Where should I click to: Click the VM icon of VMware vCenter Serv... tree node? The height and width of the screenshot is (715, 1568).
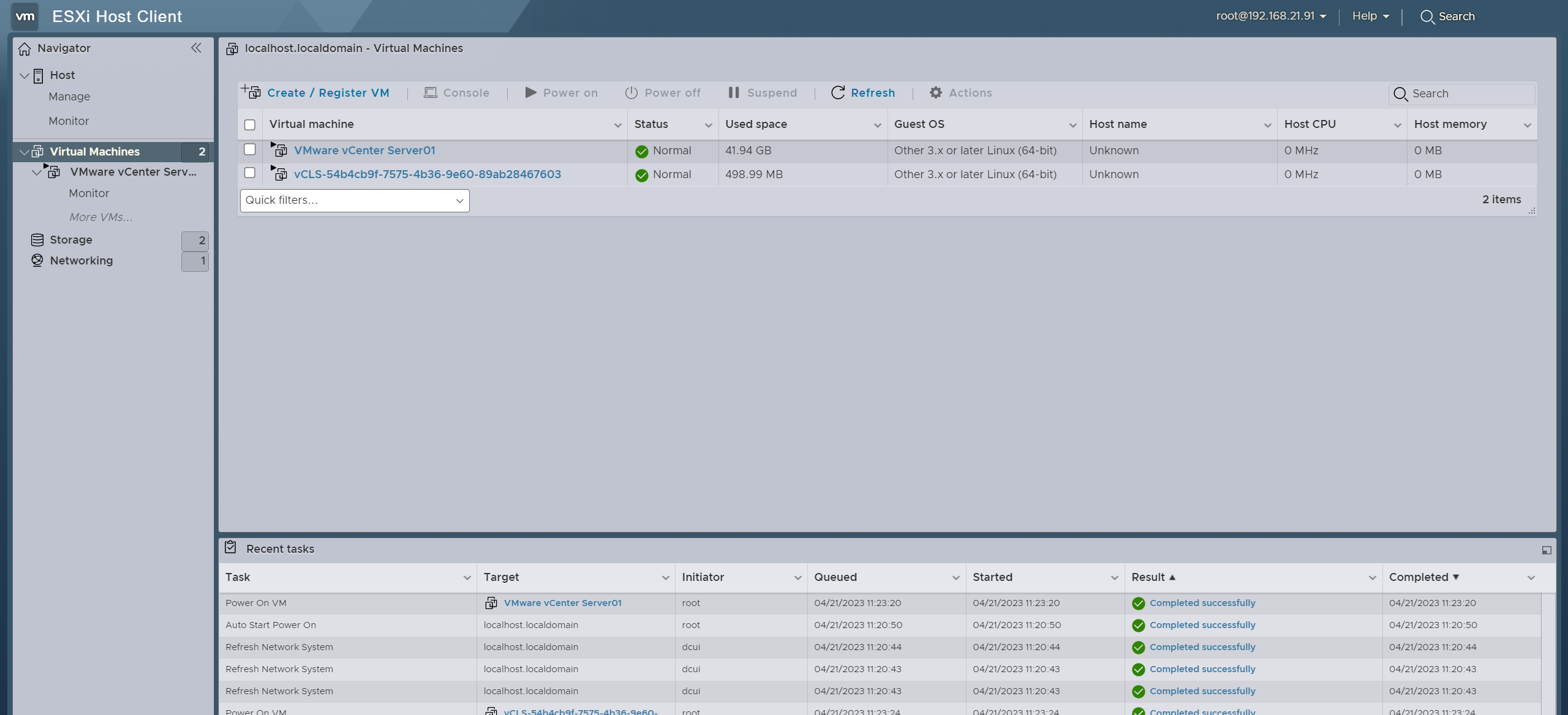coord(53,171)
